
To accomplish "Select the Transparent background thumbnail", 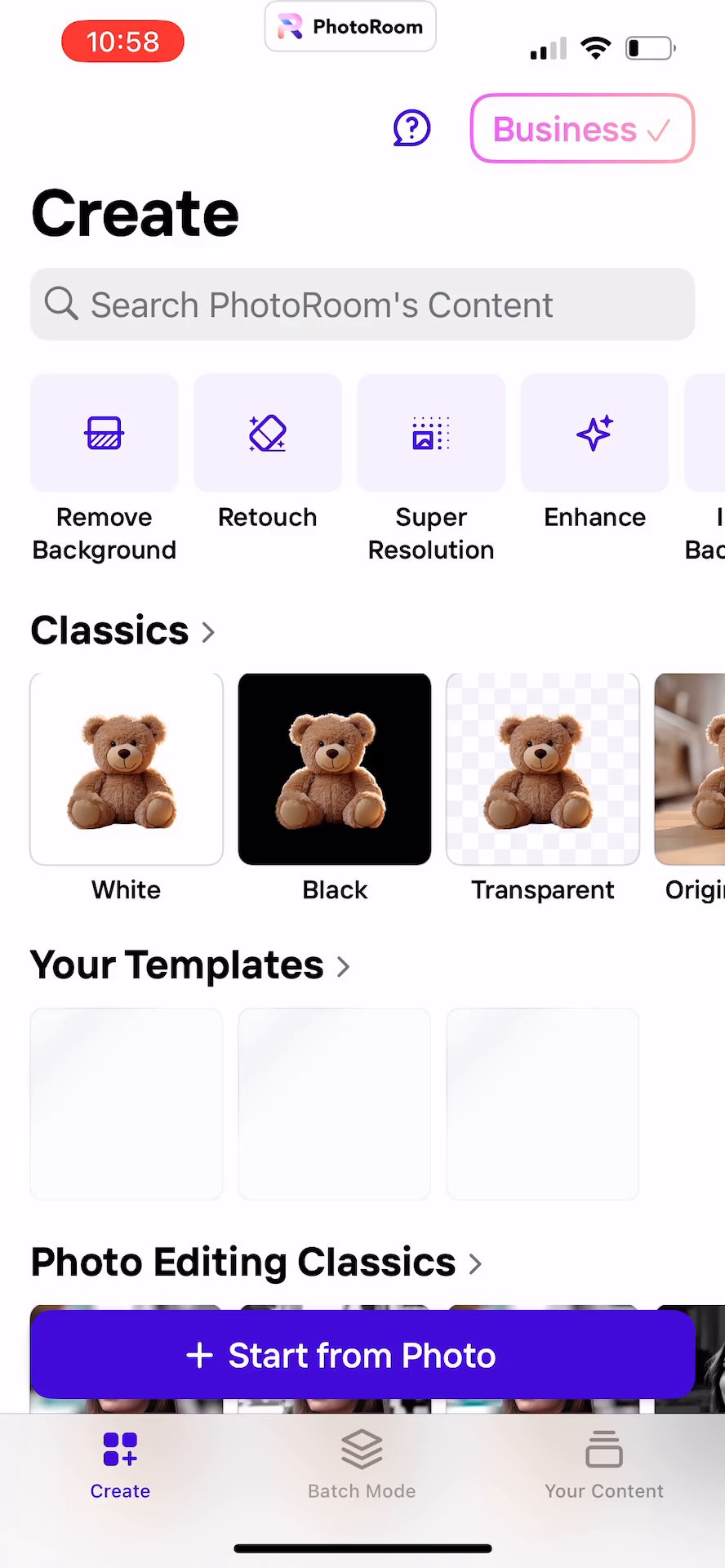I will point(543,769).
